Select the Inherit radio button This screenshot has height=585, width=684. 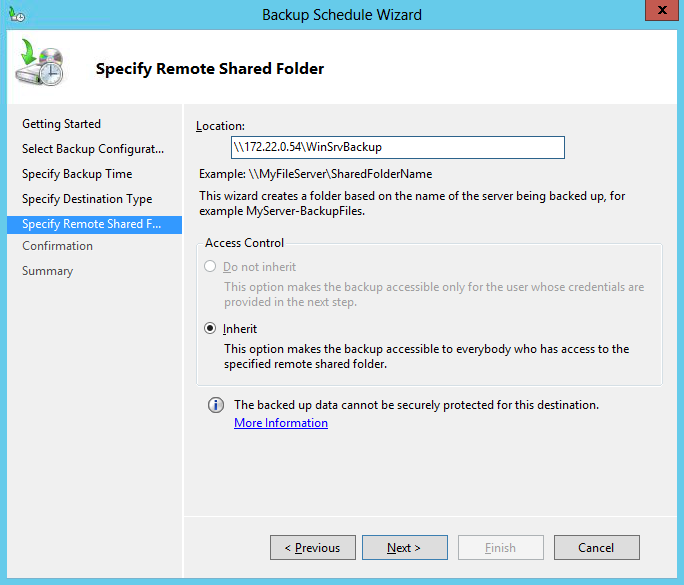pos(210,328)
